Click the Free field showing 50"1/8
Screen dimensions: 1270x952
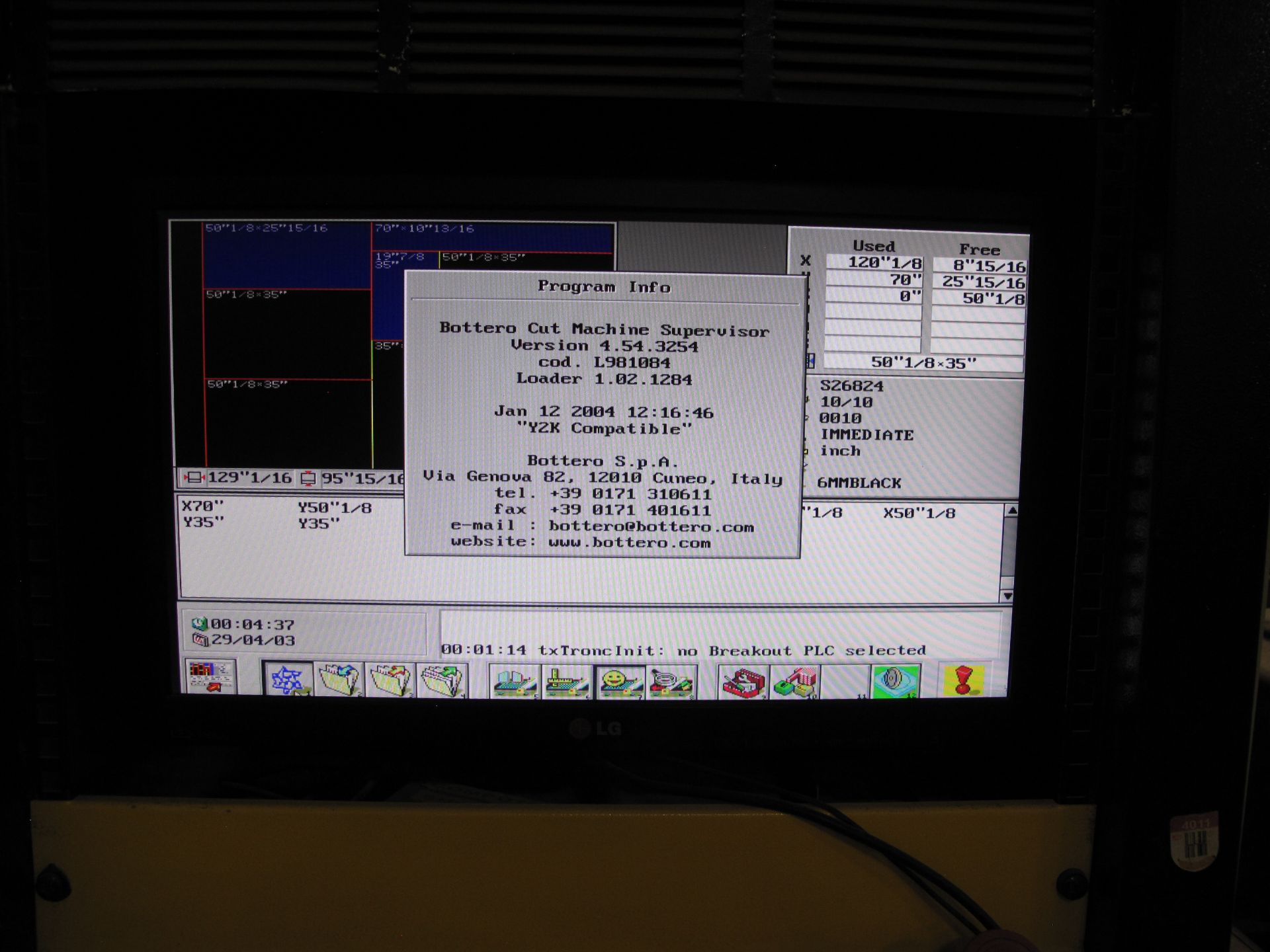click(x=979, y=299)
